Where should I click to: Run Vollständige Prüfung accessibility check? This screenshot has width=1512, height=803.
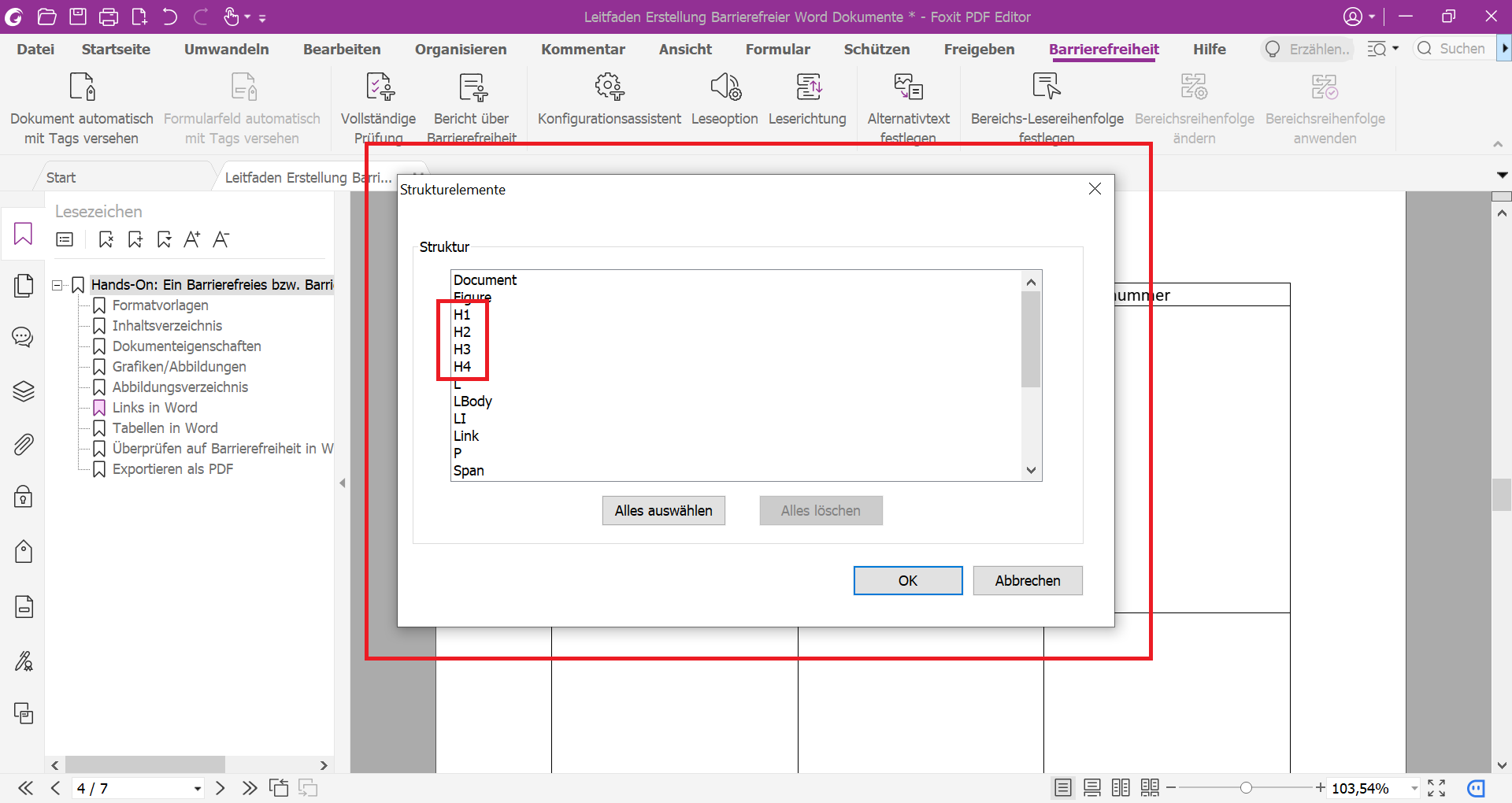pos(379,87)
